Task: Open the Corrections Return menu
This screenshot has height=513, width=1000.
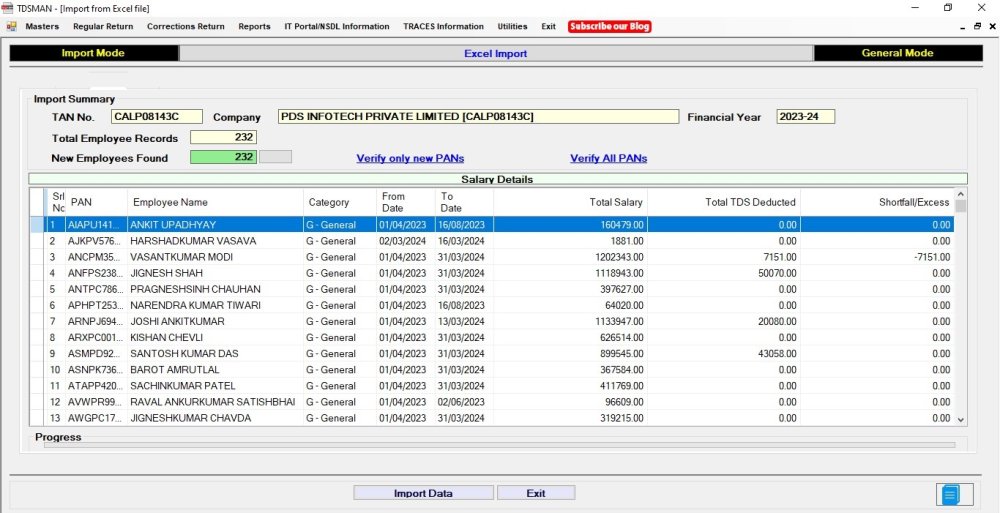Action: (185, 27)
